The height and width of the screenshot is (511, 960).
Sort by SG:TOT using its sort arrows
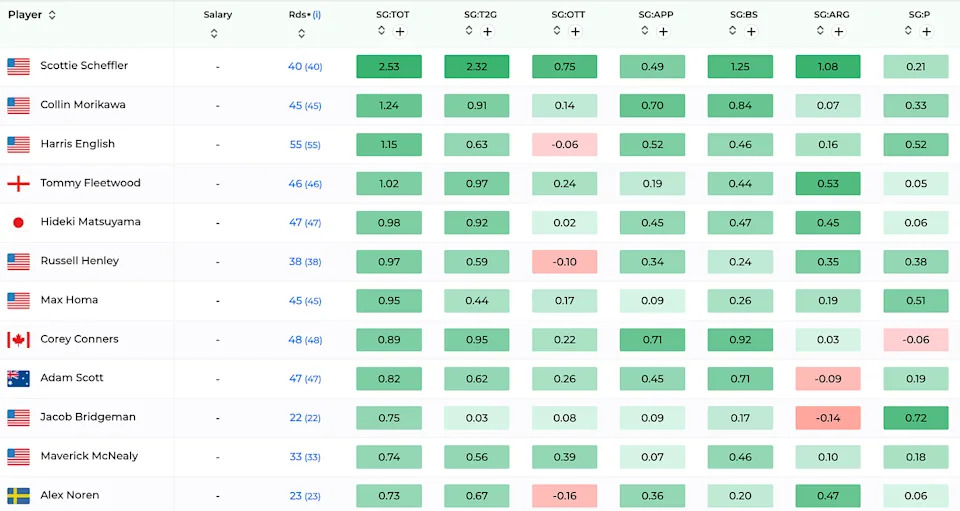381,31
